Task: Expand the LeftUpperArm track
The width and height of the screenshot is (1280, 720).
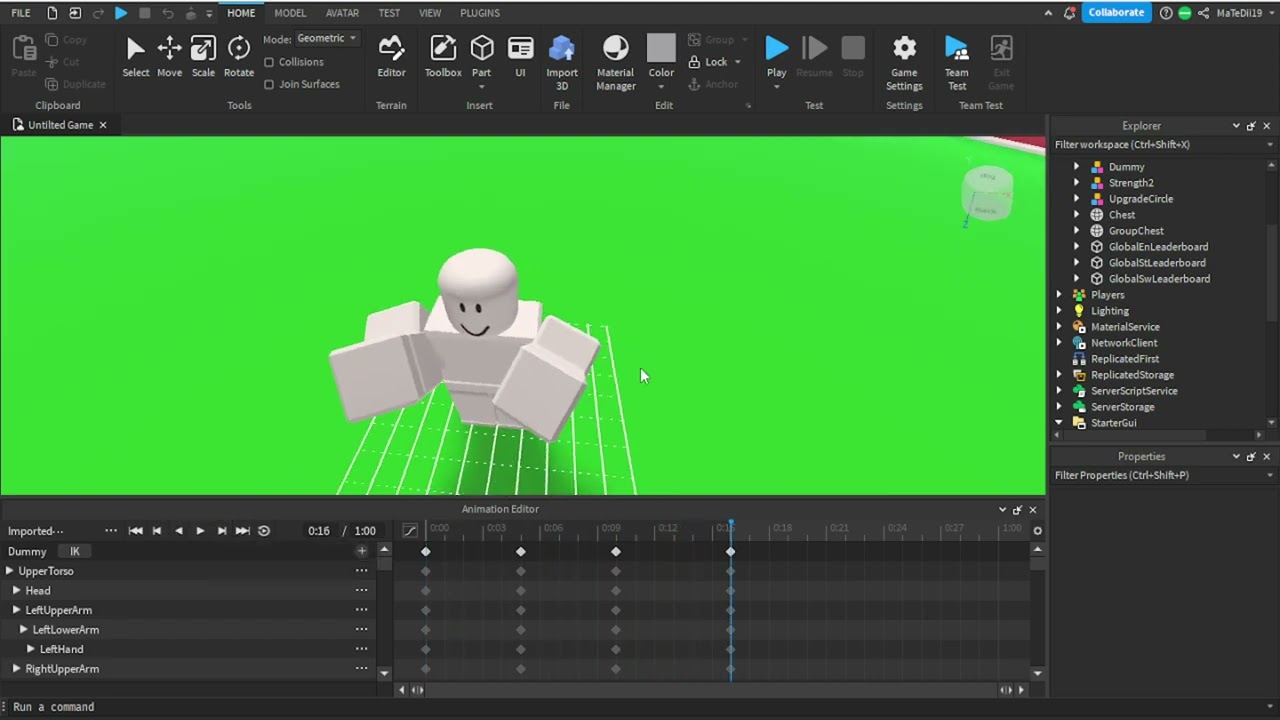Action: coord(16,610)
